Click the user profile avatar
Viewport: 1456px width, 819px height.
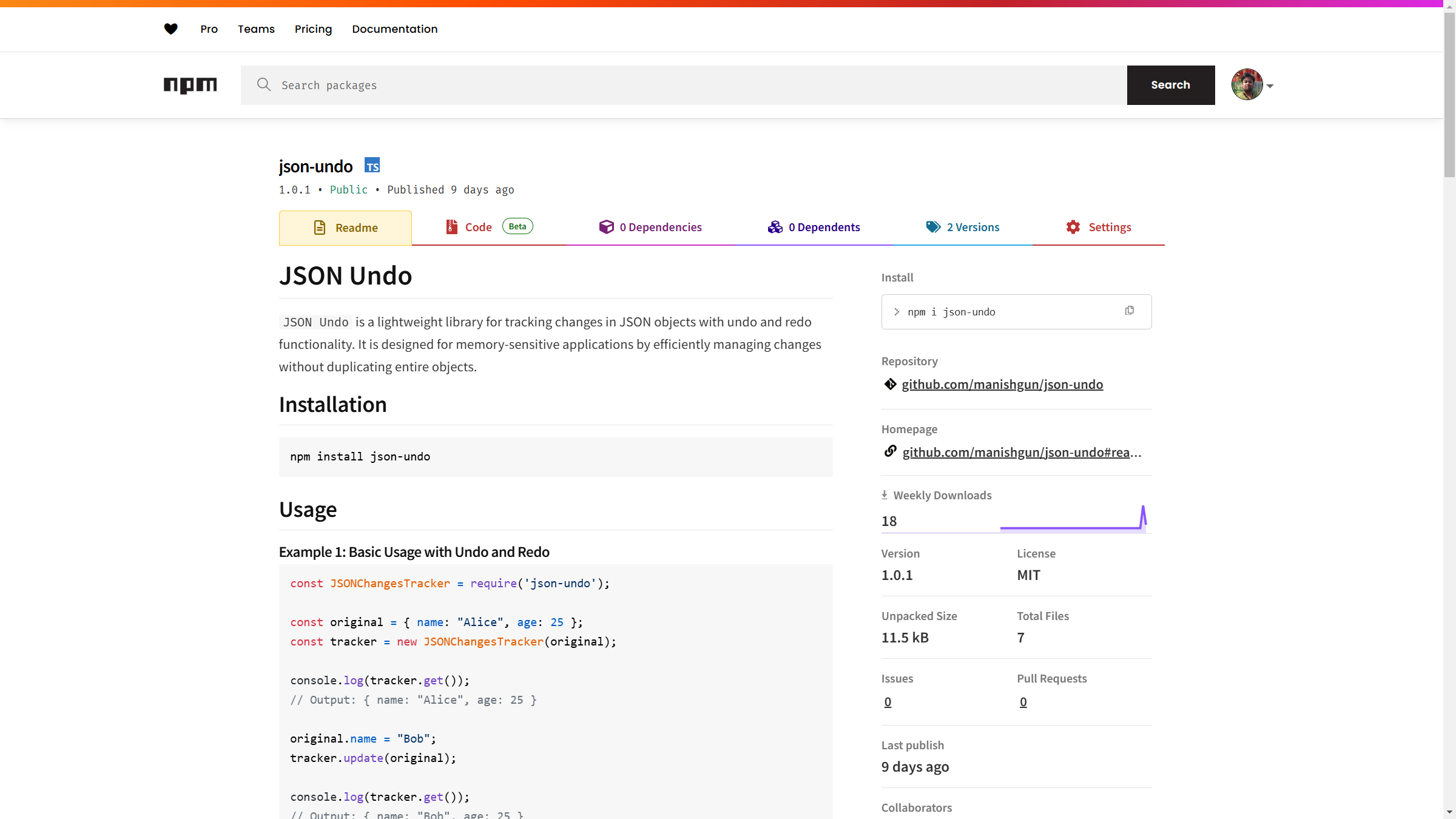click(x=1247, y=84)
